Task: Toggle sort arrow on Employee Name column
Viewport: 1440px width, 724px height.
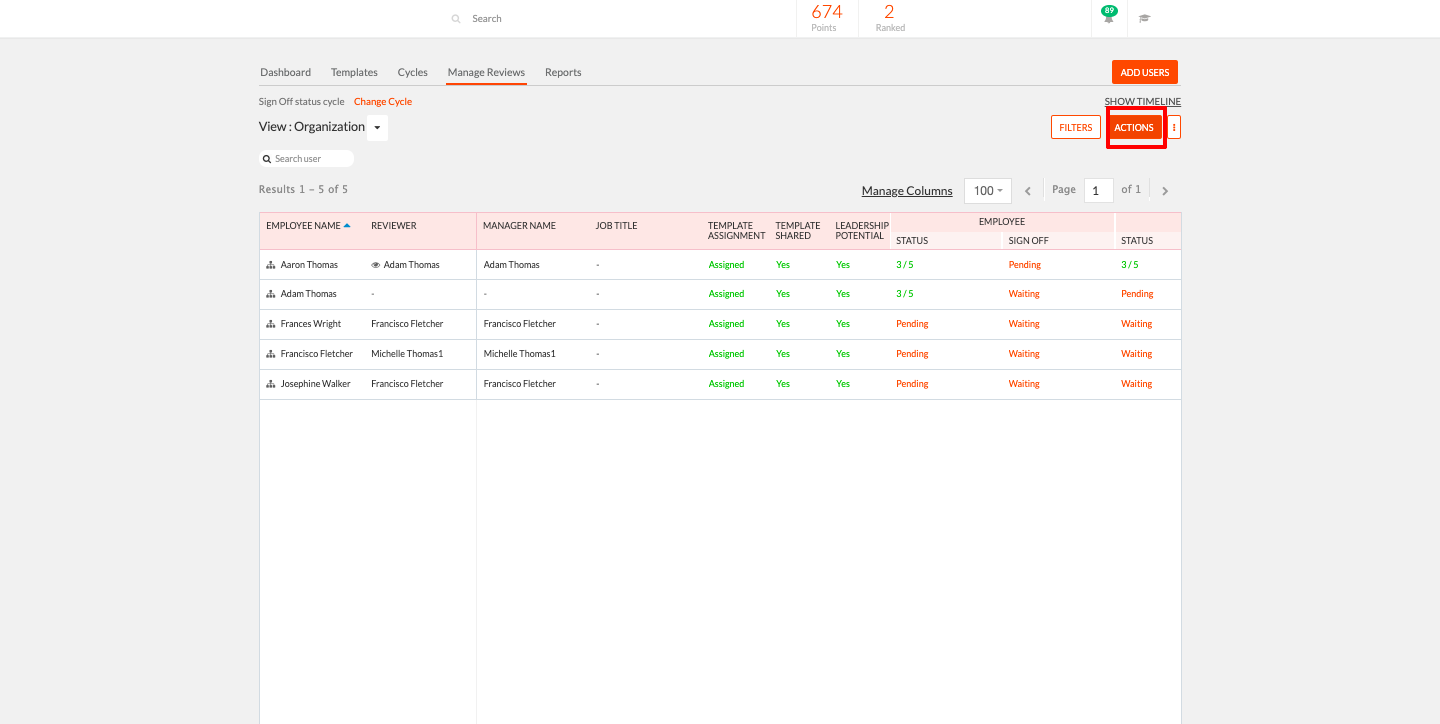Action: click(x=347, y=226)
